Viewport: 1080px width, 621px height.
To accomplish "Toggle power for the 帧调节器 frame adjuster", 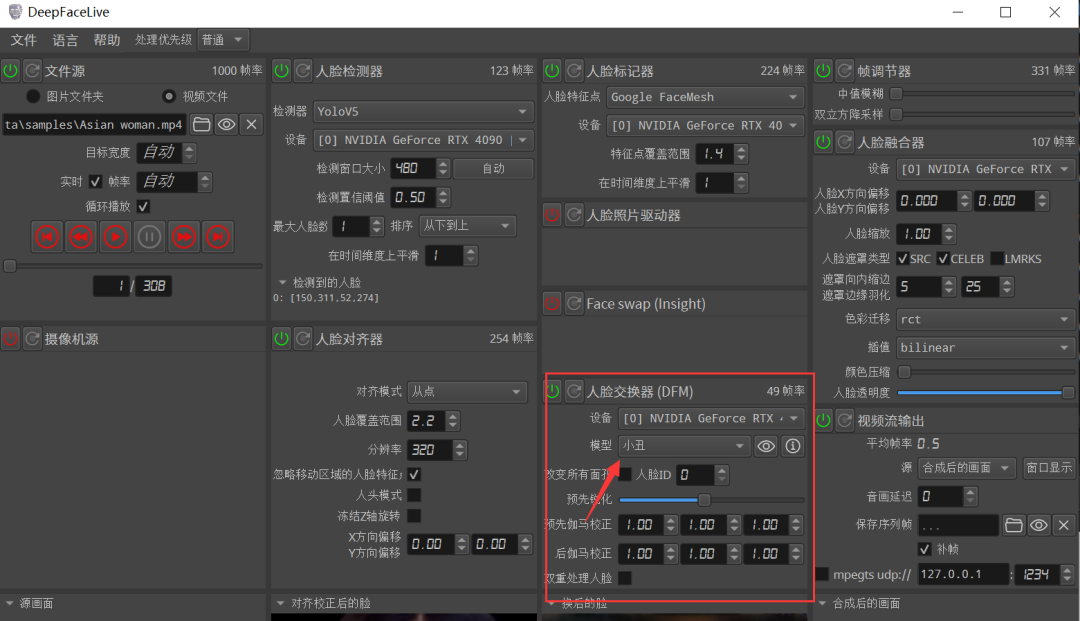I will point(823,70).
